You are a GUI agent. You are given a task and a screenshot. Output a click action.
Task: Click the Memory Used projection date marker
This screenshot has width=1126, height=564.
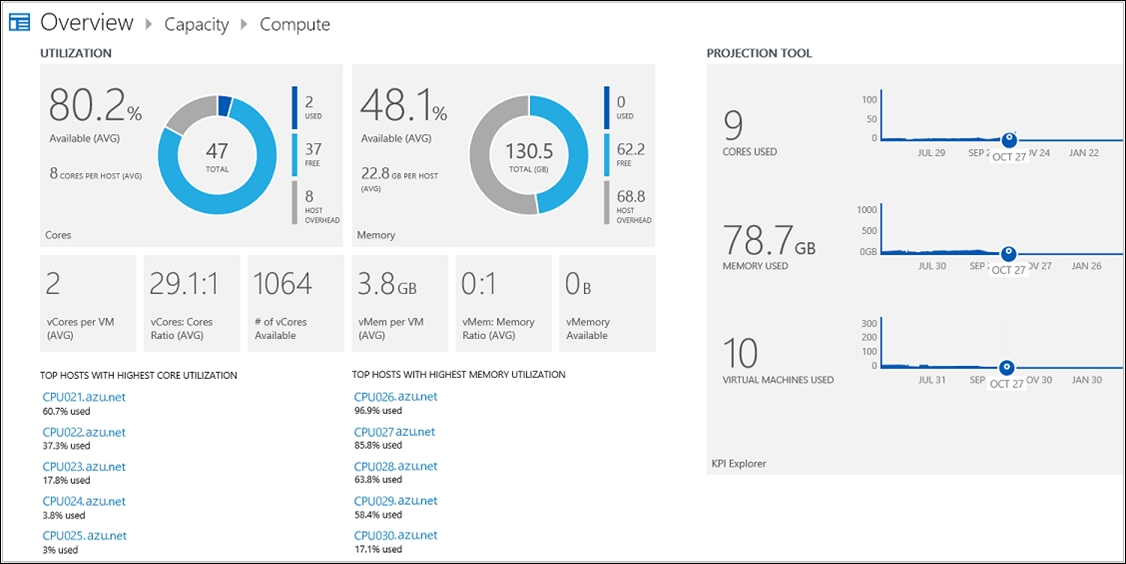[x=1009, y=253]
